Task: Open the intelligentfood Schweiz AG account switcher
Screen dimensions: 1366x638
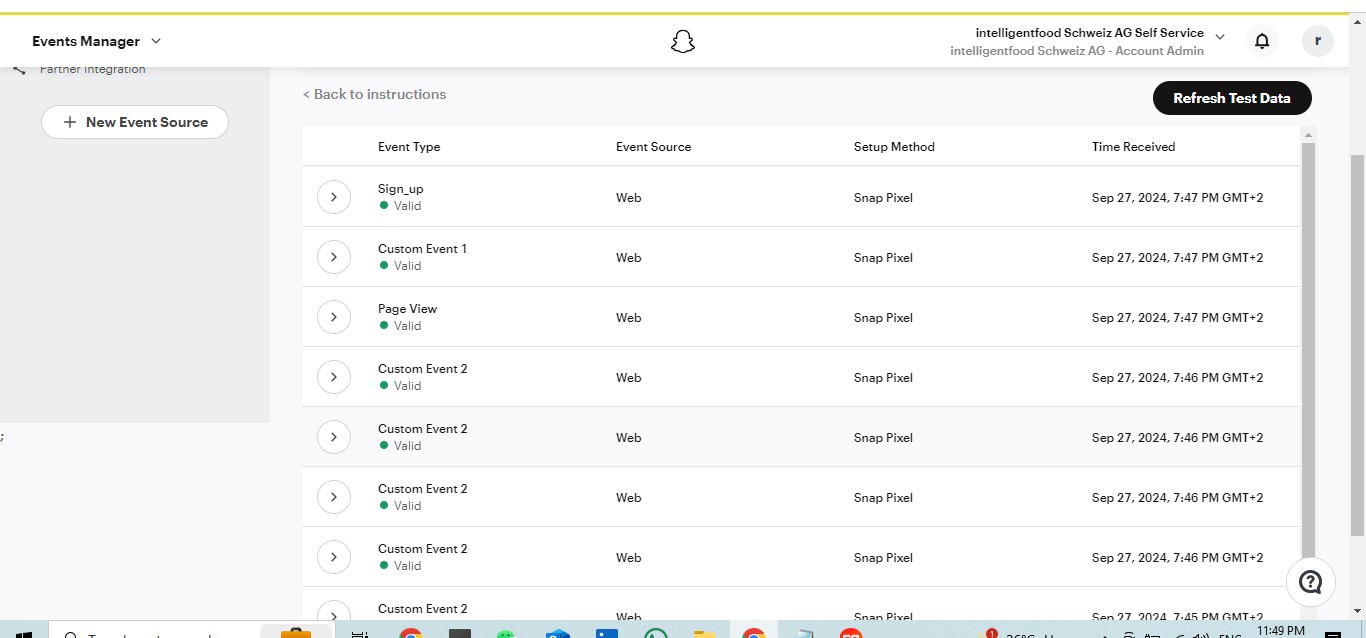Action: click(x=1087, y=41)
